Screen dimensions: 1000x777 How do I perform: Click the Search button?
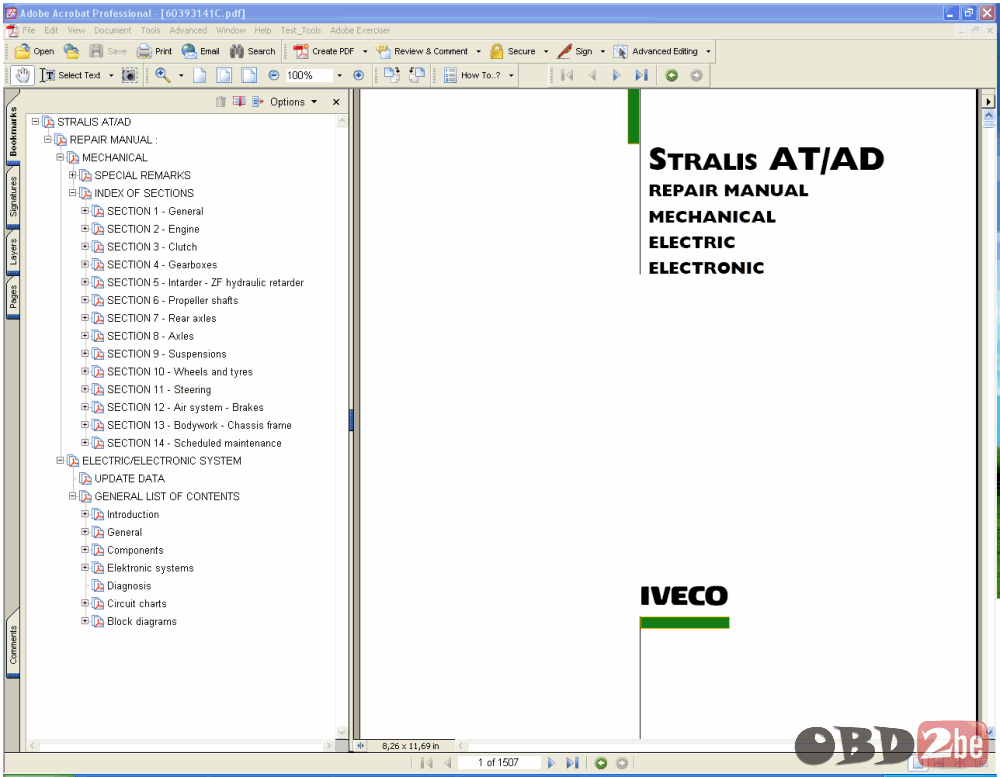coord(253,51)
